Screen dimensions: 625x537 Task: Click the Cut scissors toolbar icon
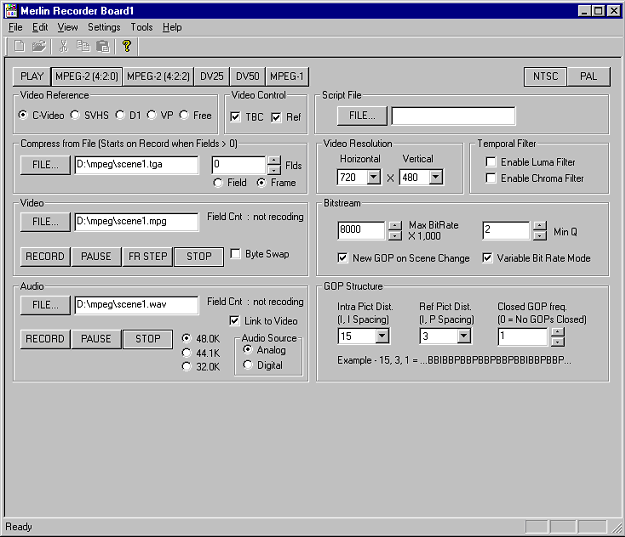click(63, 46)
